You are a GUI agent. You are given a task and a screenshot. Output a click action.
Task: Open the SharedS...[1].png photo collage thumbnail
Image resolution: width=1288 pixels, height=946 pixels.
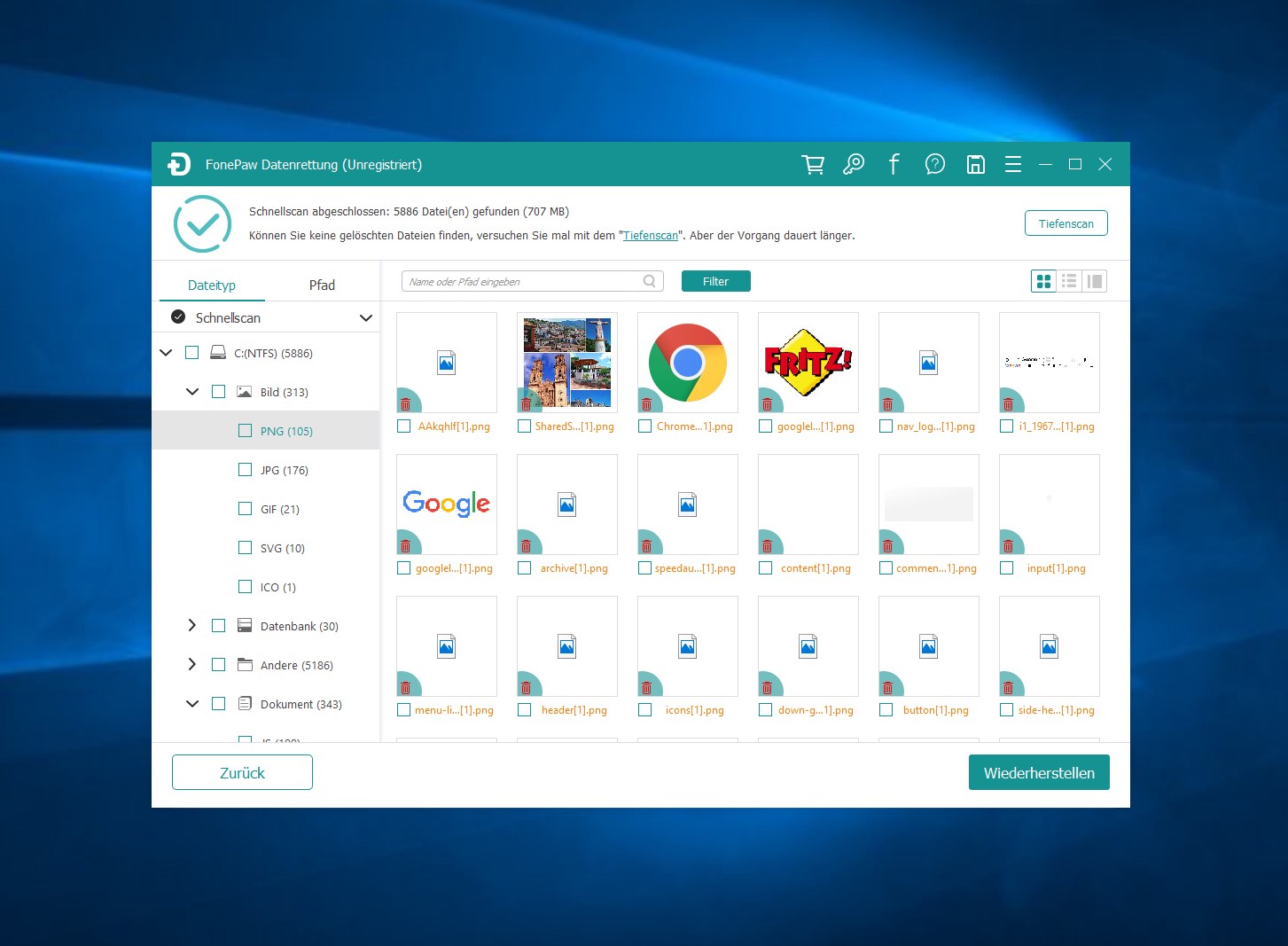[567, 363]
